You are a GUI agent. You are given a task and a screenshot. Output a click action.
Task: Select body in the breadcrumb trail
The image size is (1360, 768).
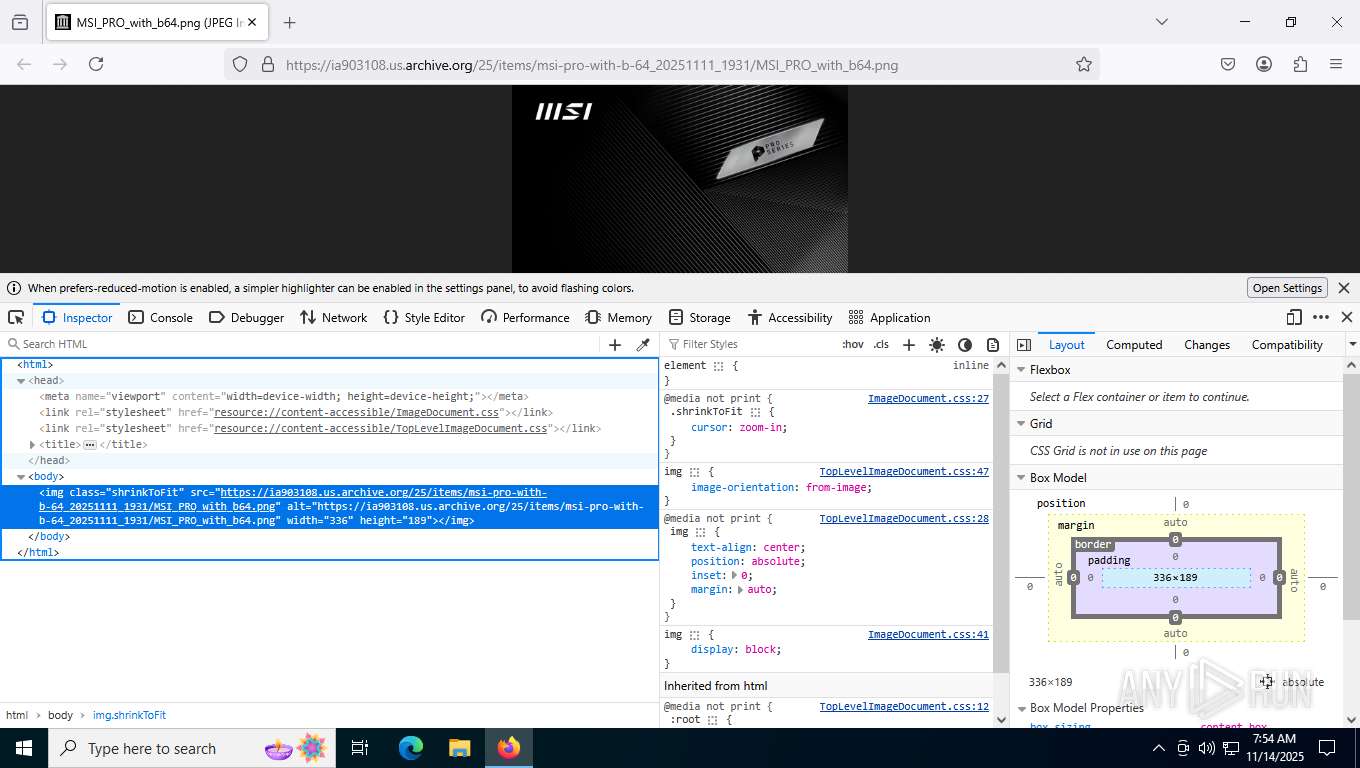tap(60, 715)
